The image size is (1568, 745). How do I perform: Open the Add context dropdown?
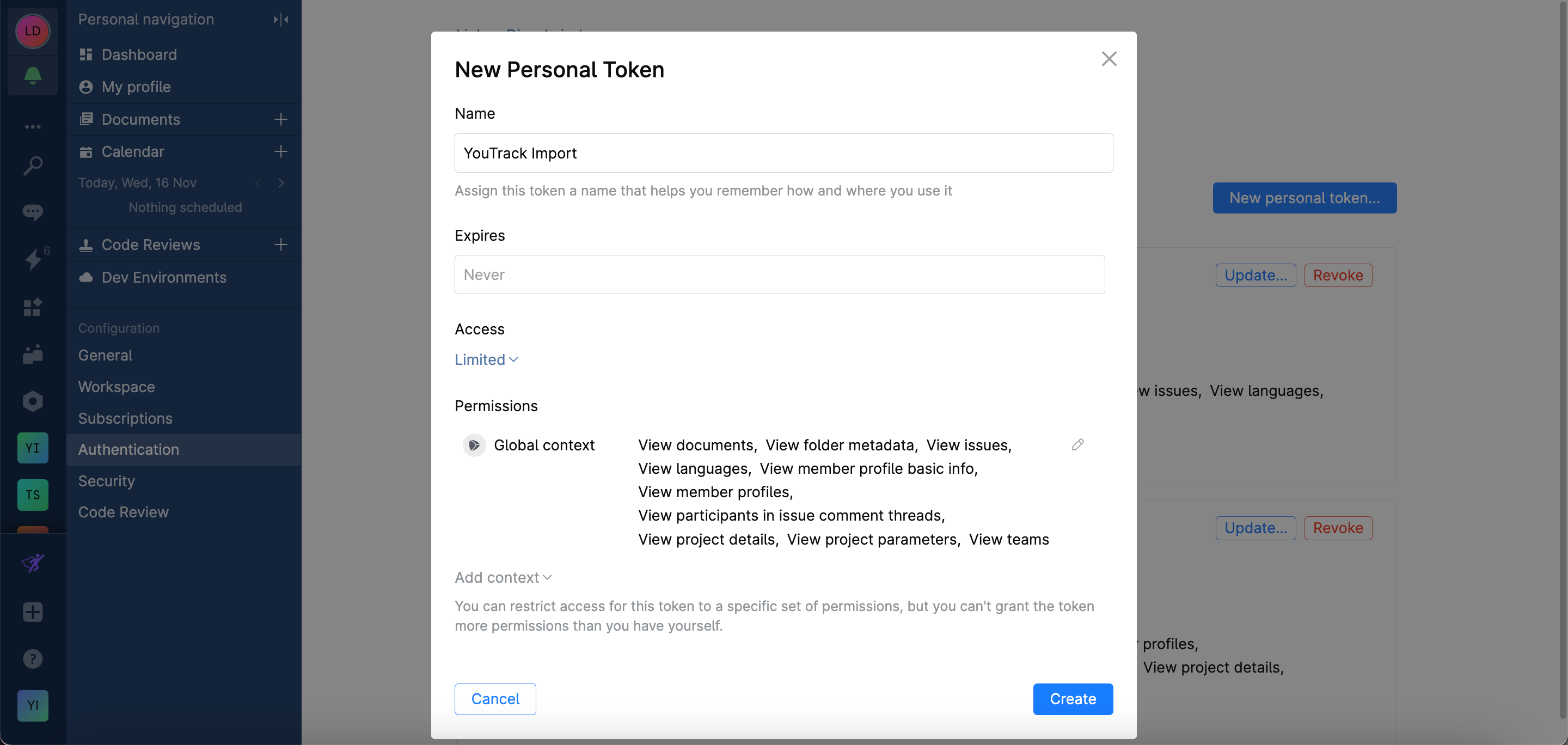503,577
